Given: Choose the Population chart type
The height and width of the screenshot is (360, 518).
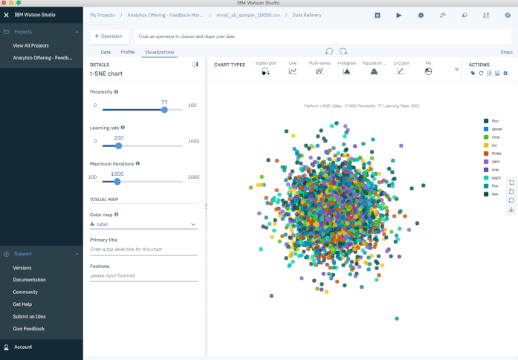Looking at the screenshot, I should click(x=374, y=68).
